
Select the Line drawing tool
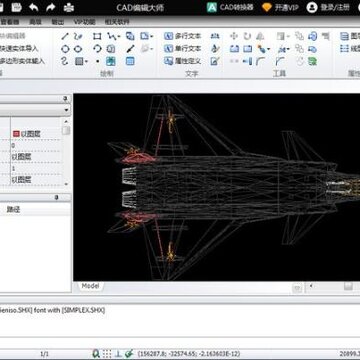65,36
